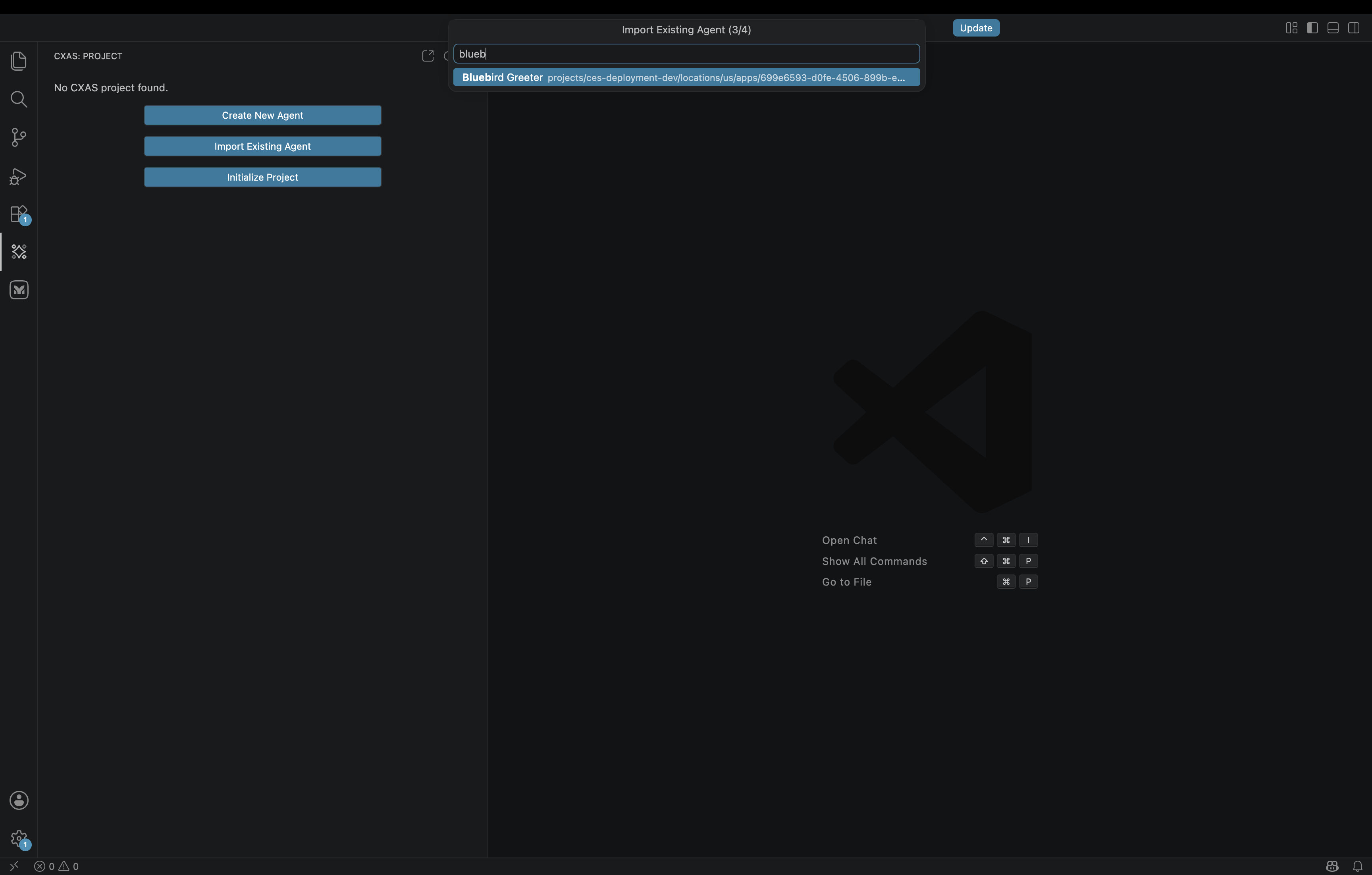The width and height of the screenshot is (1372, 875).
Task: Click the Open Chat shortcut hint
Action: (850, 540)
